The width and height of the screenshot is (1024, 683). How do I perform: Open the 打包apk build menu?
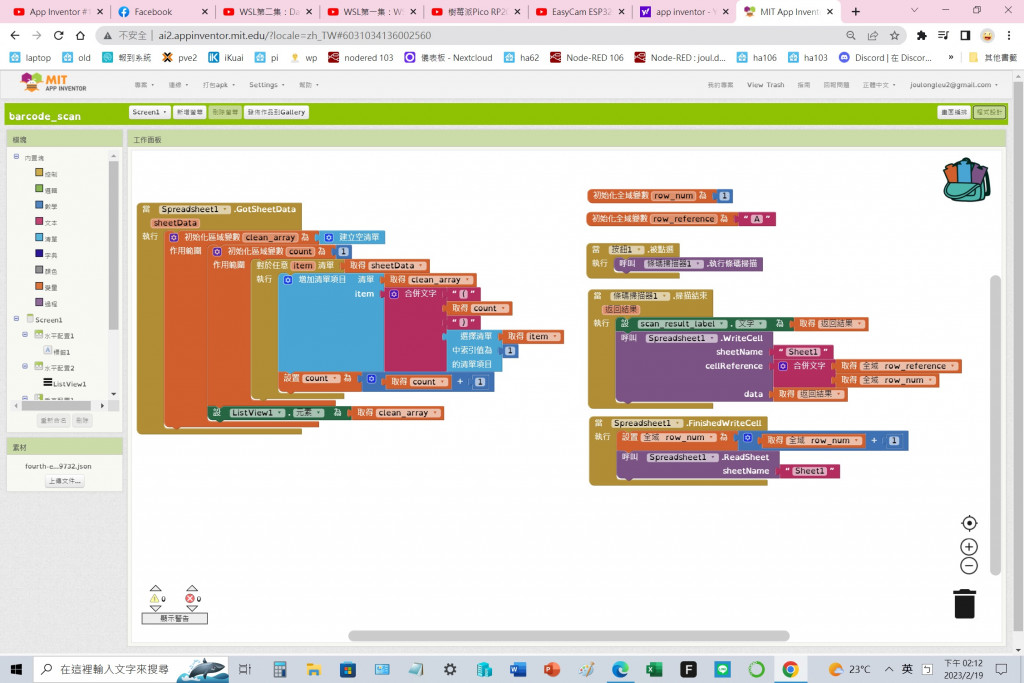pyautogui.click(x=219, y=85)
